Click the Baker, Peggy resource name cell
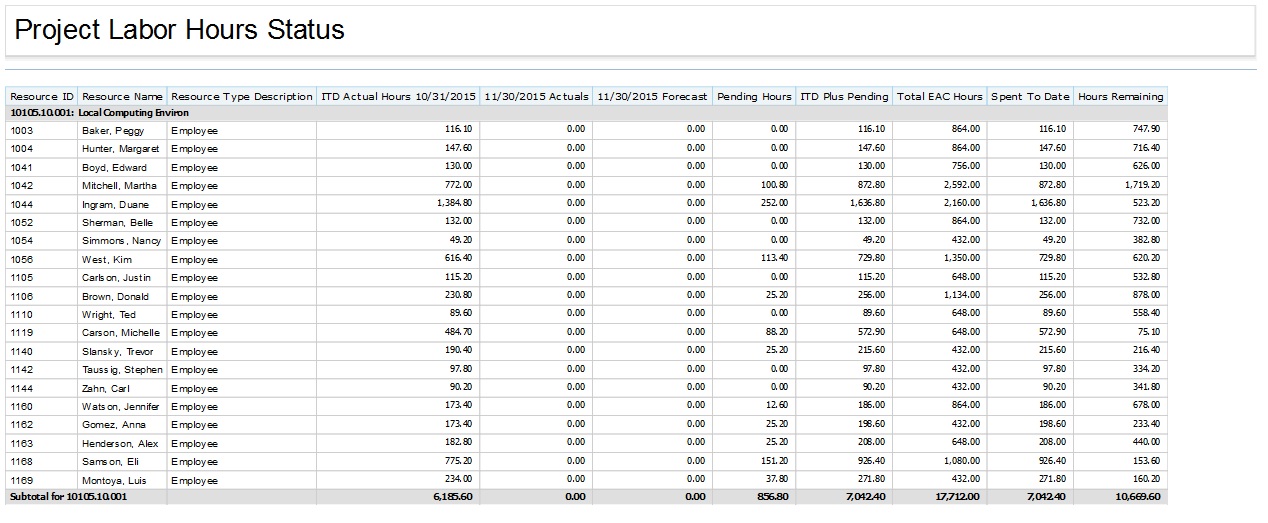 pyautogui.click(x=113, y=130)
